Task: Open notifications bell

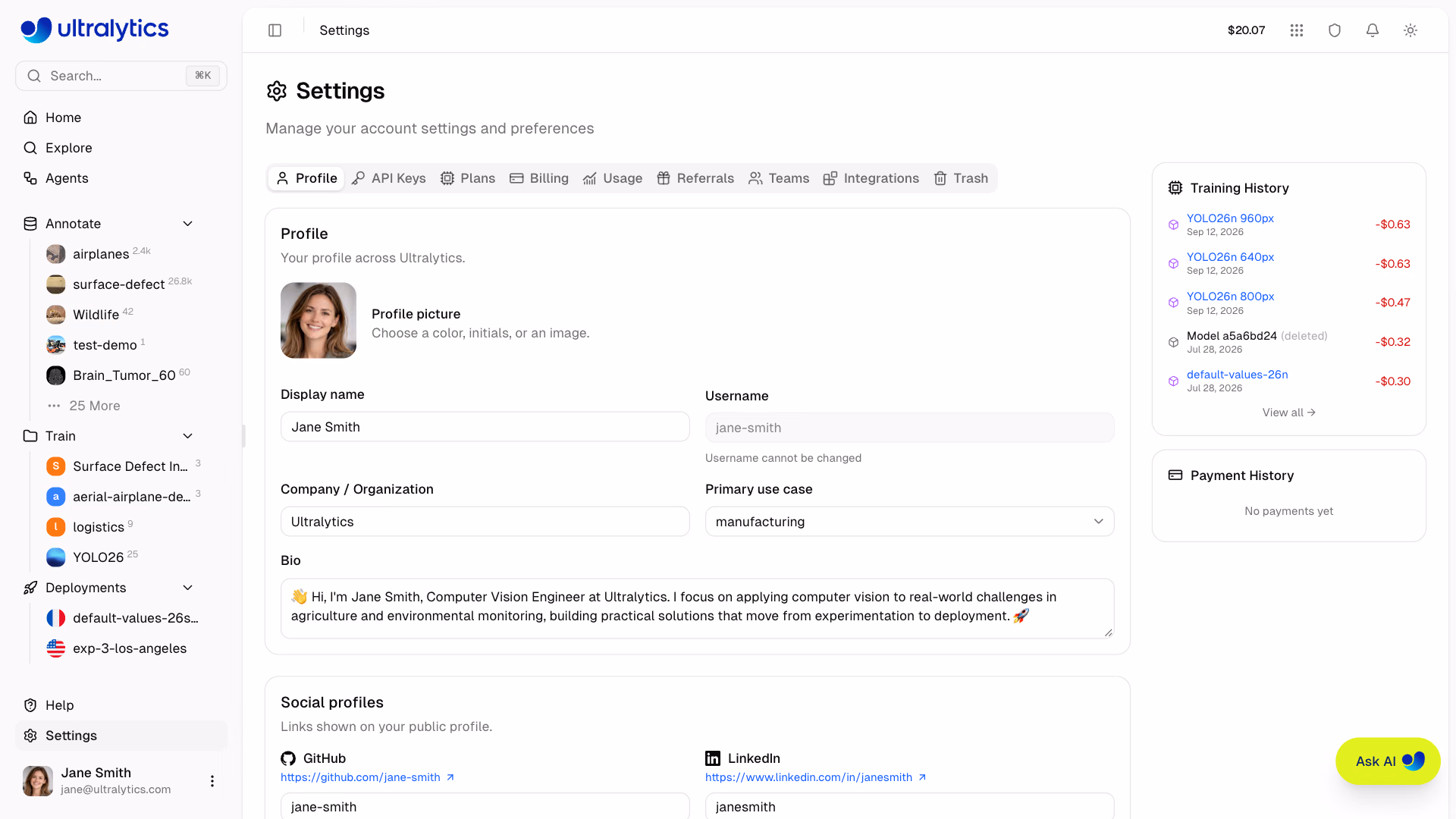Action: click(1373, 30)
